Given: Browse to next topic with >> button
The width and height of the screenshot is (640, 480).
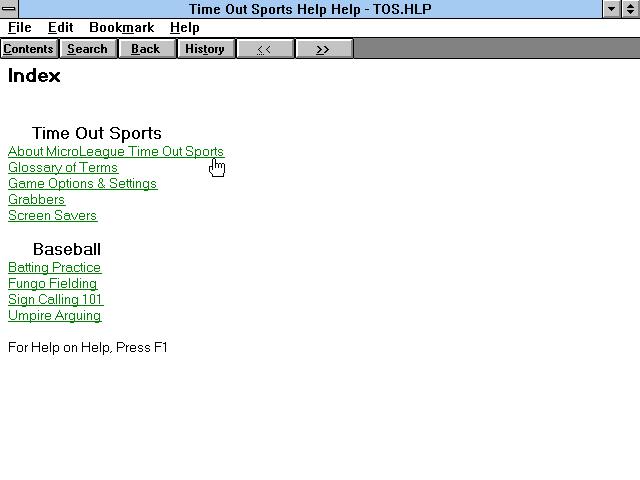Looking at the screenshot, I should point(322,49).
